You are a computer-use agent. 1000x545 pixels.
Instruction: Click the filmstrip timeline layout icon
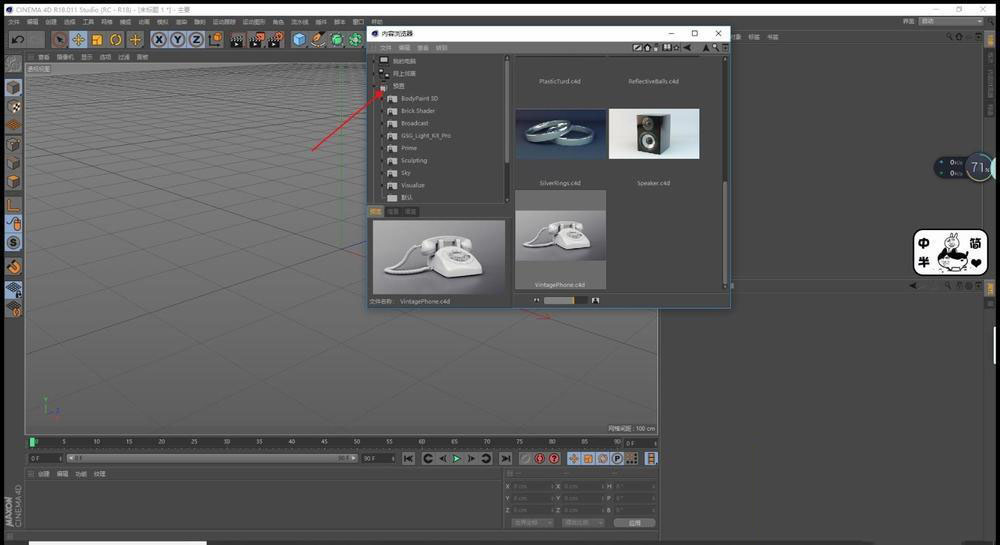click(651, 458)
